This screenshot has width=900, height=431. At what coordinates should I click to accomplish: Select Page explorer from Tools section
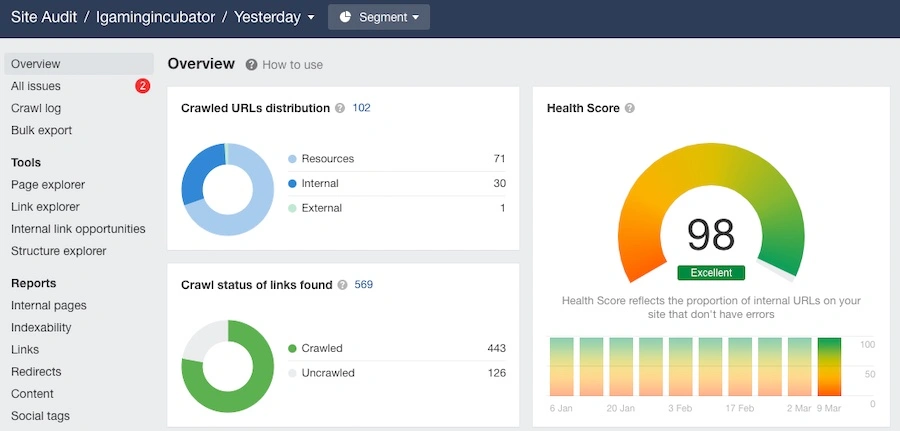coord(48,185)
